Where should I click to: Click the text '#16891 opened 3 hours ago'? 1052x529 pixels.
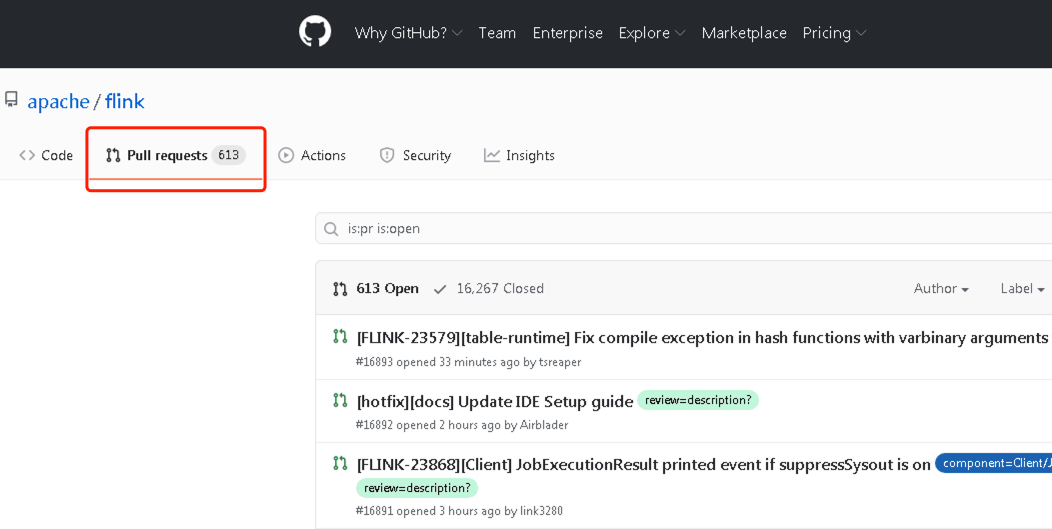[x=428, y=512]
